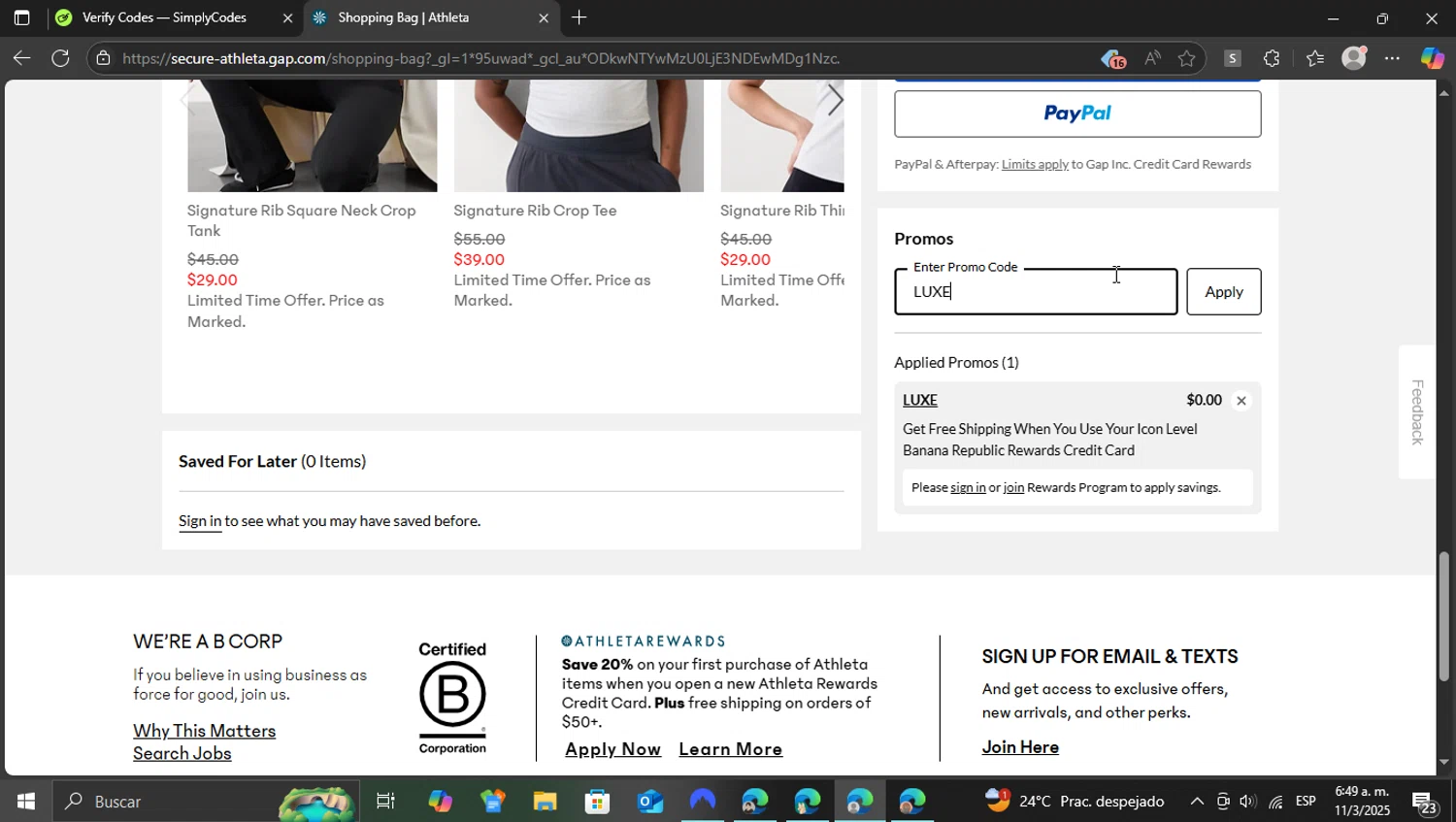
Task: Open the browser Extensions puzzle icon
Action: point(1272,58)
